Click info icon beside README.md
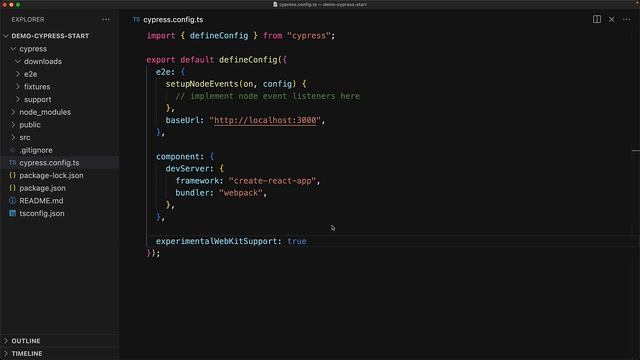The height and width of the screenshot is (360, 640). 13,200
